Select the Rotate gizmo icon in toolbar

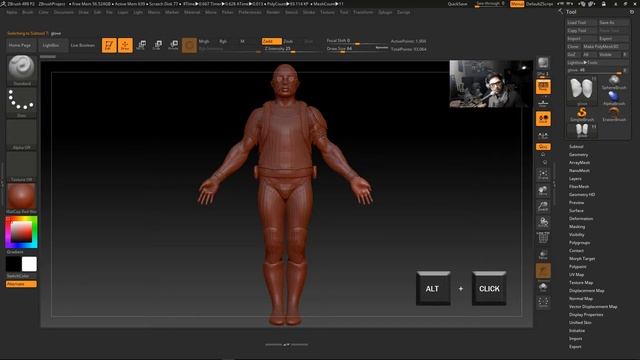(173, 45)
